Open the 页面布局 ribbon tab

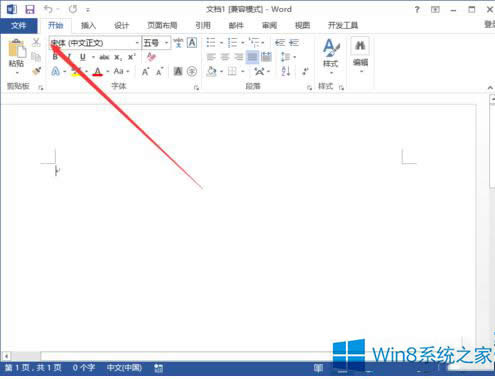162,25
